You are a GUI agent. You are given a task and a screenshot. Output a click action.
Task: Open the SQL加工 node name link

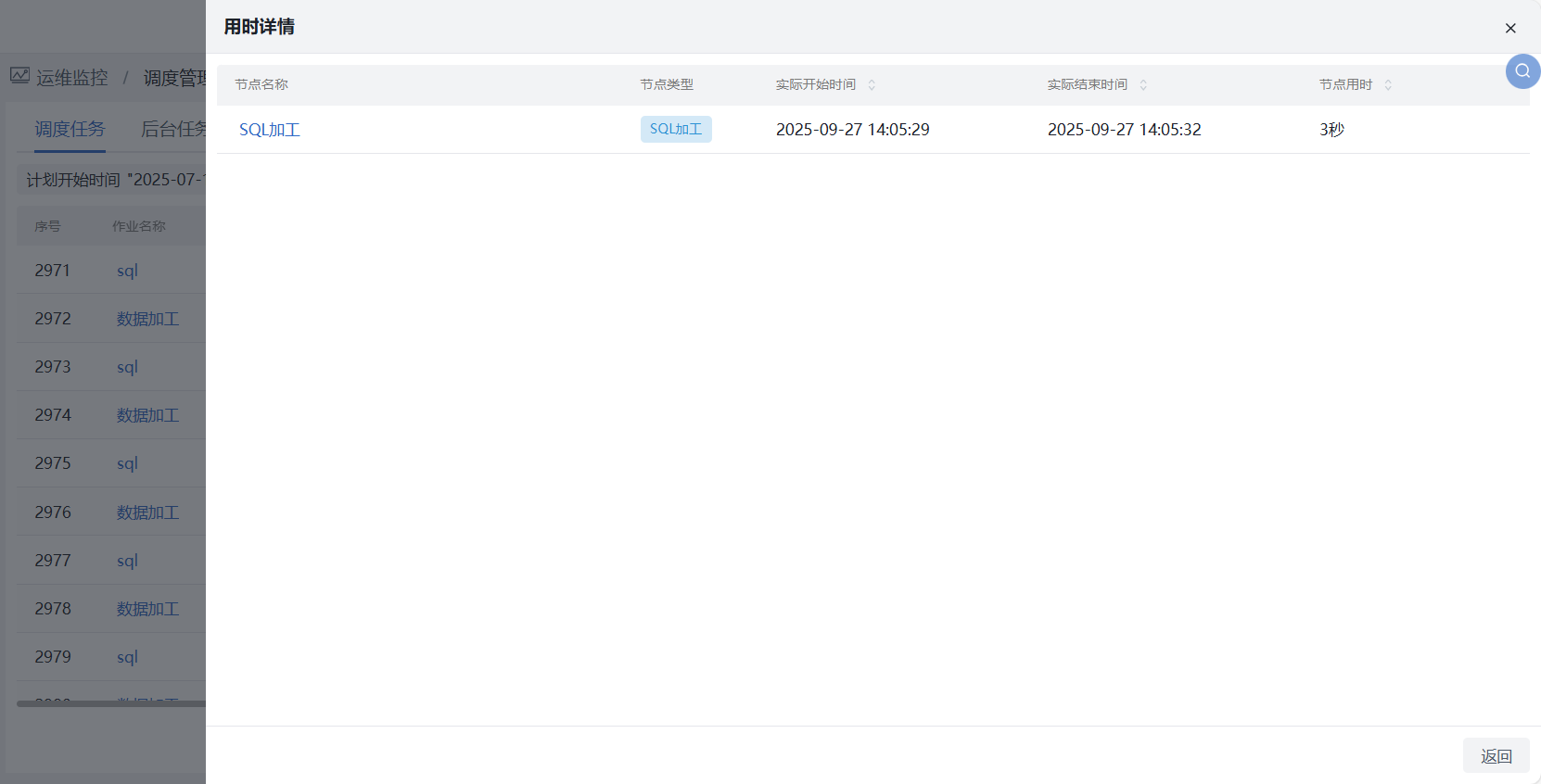(269, 130)
